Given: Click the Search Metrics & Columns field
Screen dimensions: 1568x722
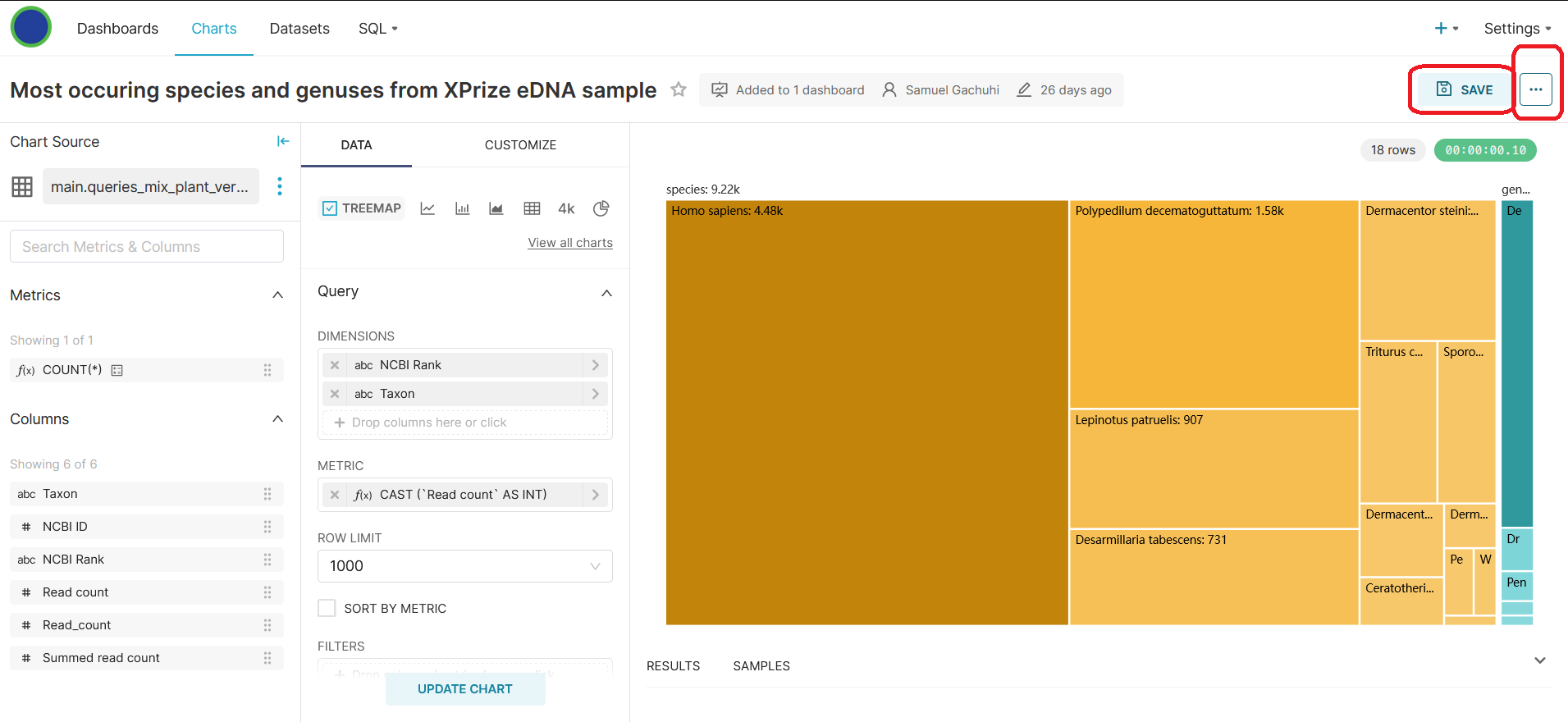Looking at the screenshot, I should pos(147,246).
